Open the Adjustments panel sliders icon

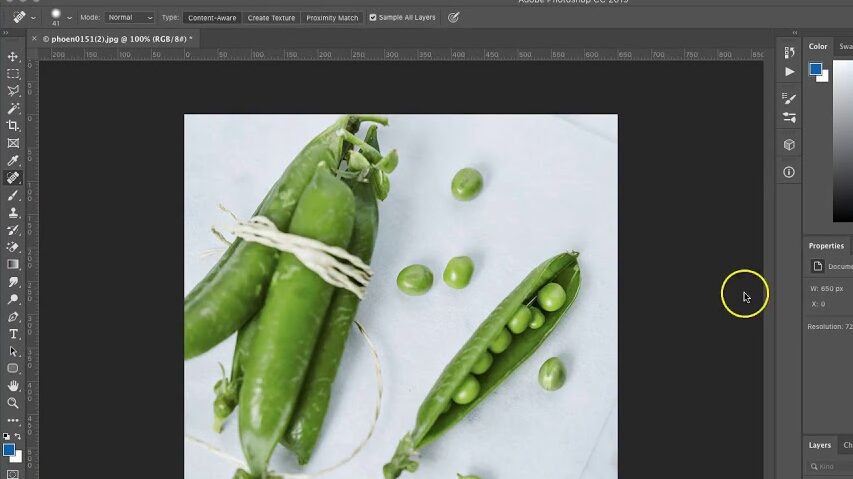(789, 117)
